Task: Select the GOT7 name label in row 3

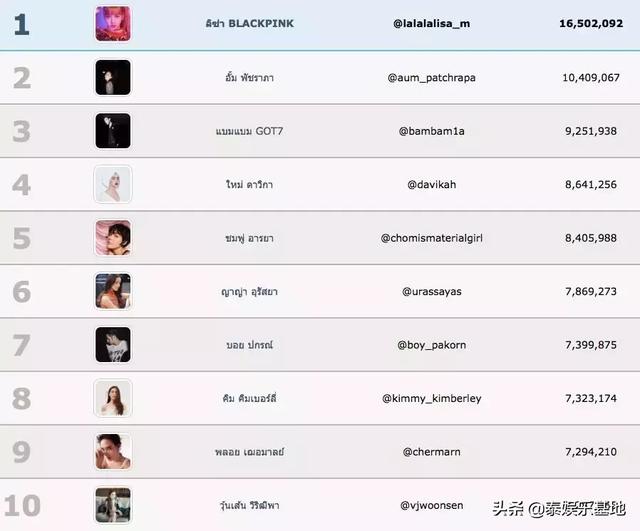Action: point(269,131)
